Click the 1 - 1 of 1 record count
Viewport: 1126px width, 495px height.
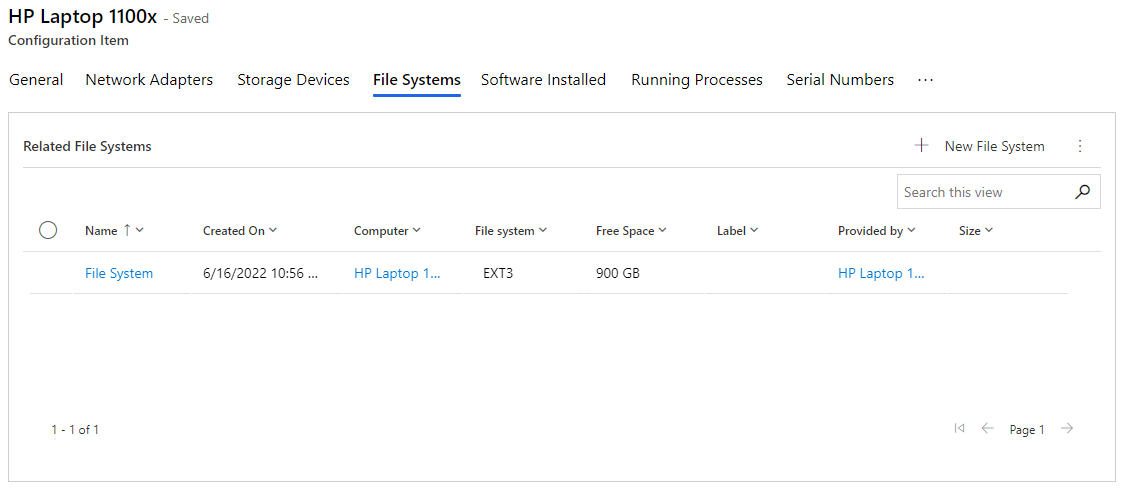click(75, 430)
